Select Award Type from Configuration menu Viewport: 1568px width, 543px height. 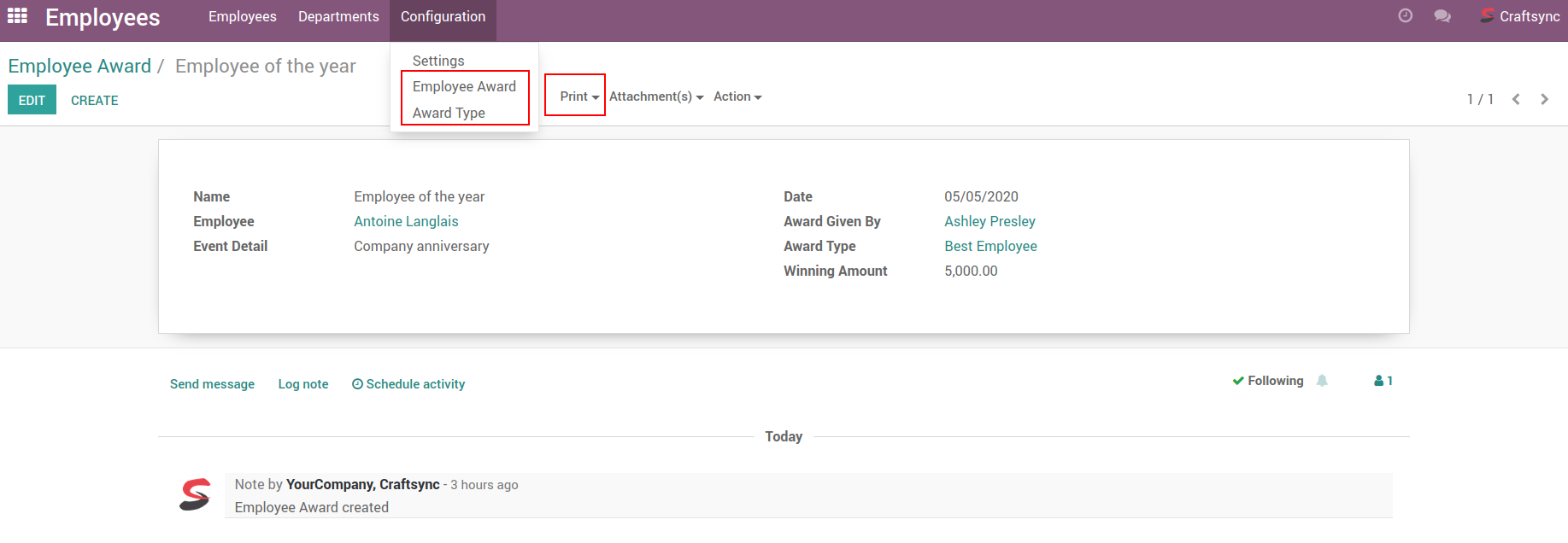click(x=449, y=113)
